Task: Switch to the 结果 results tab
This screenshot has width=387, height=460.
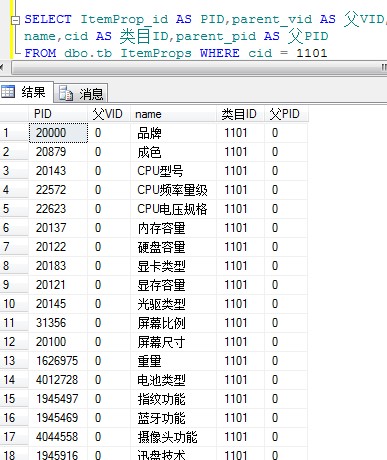Action: tap(26, 92)
